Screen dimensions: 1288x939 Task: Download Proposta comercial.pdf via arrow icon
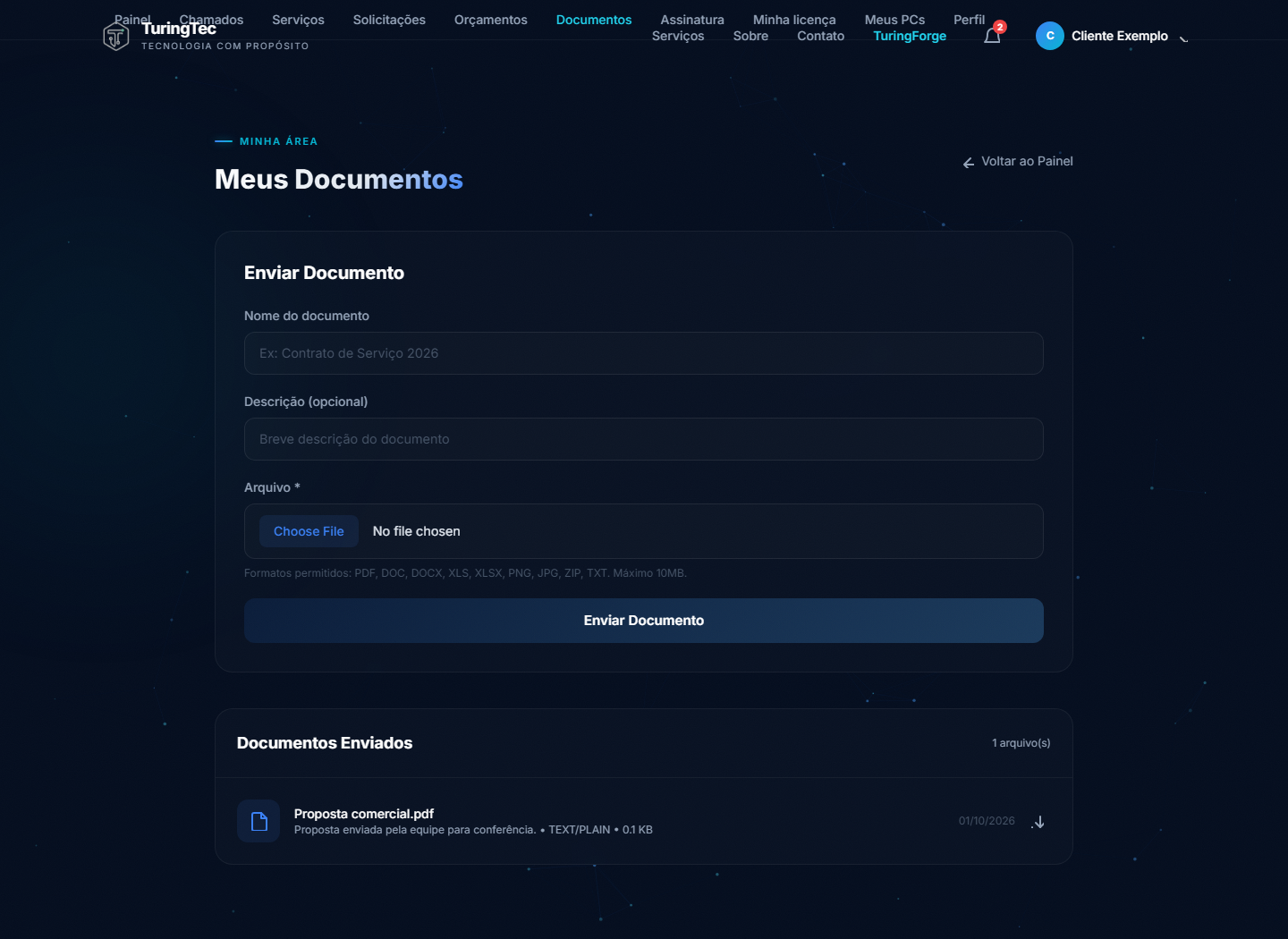click(1038, 822)
